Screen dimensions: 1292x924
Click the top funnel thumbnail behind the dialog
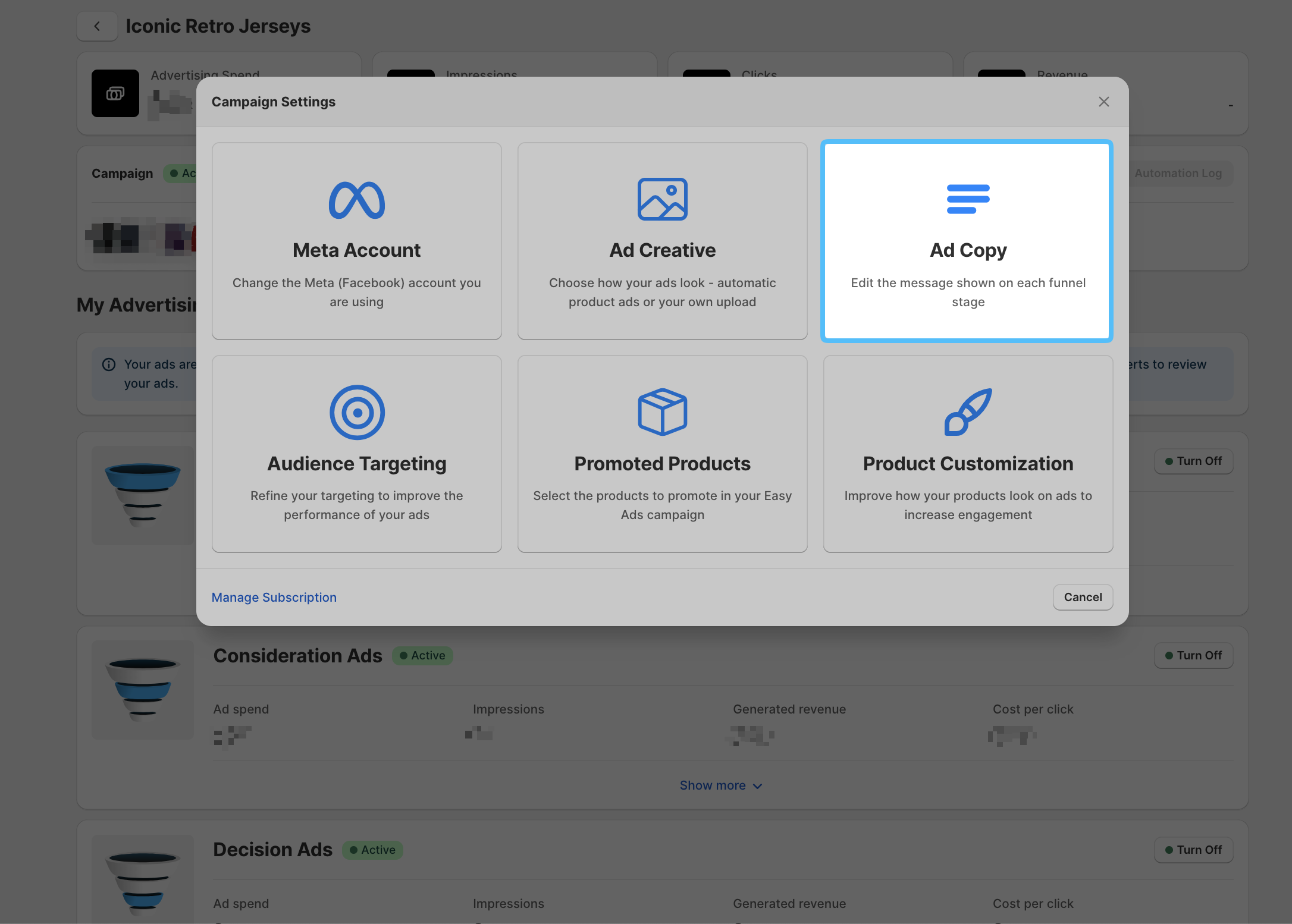click(143, 495)
